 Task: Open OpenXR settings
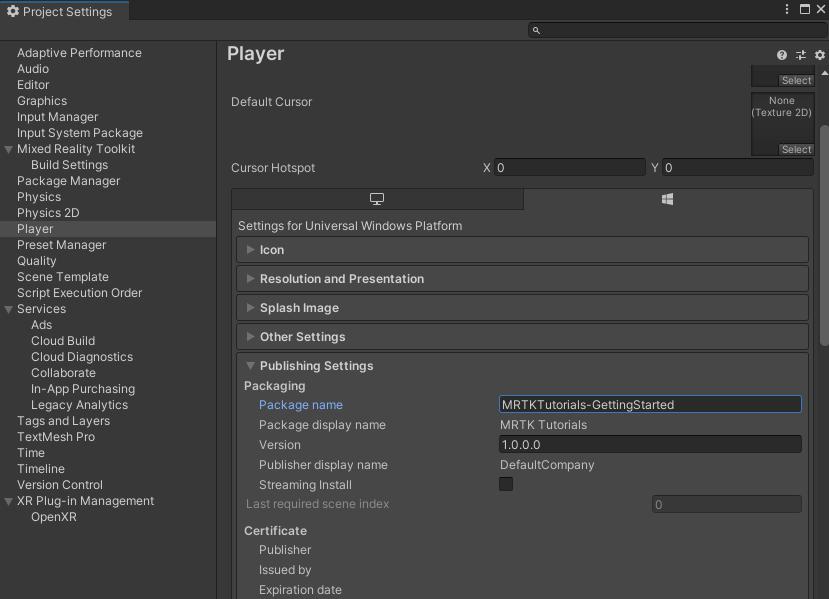click(x=53, y=517)
